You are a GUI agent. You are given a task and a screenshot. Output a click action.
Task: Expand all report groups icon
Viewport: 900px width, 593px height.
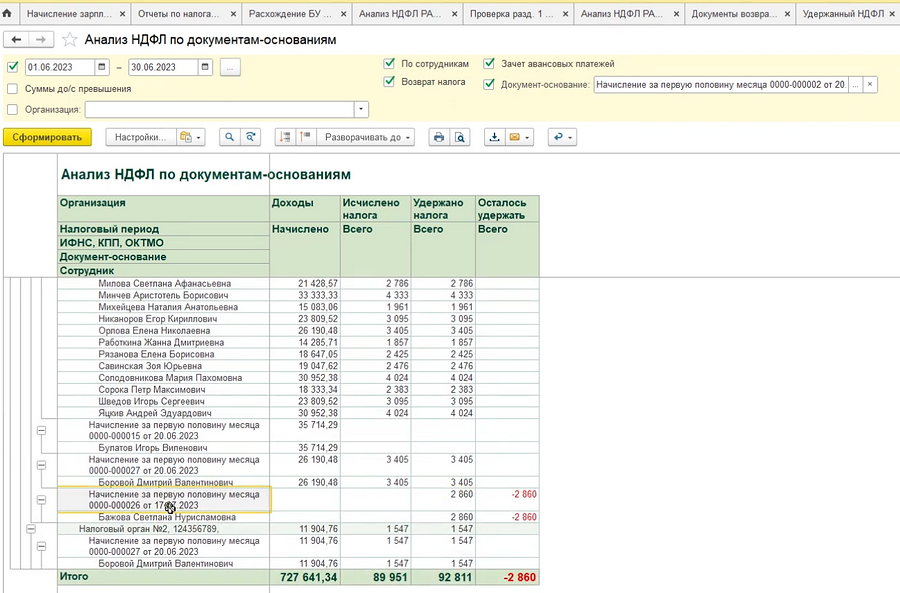pyautogui.click(x=306, y=137)
